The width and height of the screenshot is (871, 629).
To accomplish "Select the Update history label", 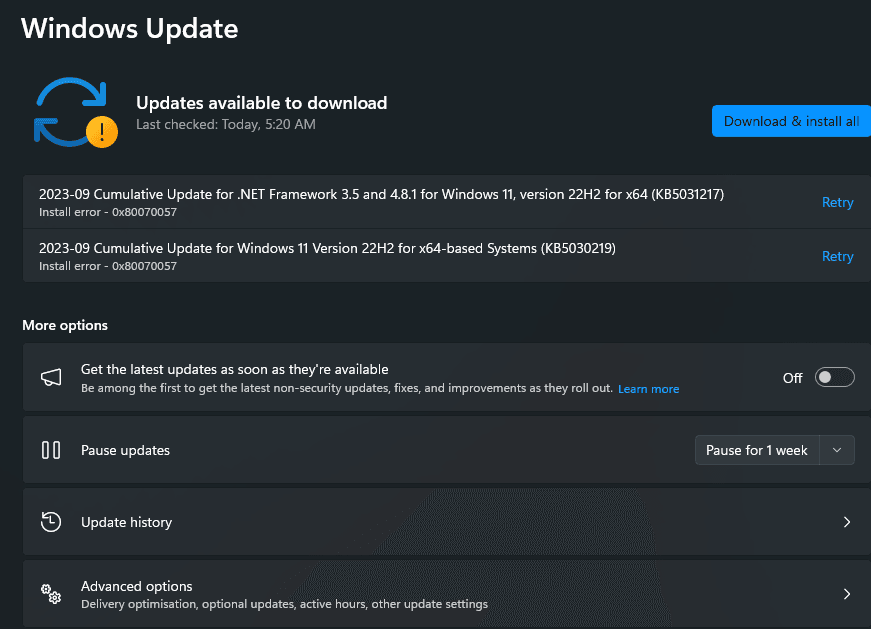I will (x=127, y=522).
